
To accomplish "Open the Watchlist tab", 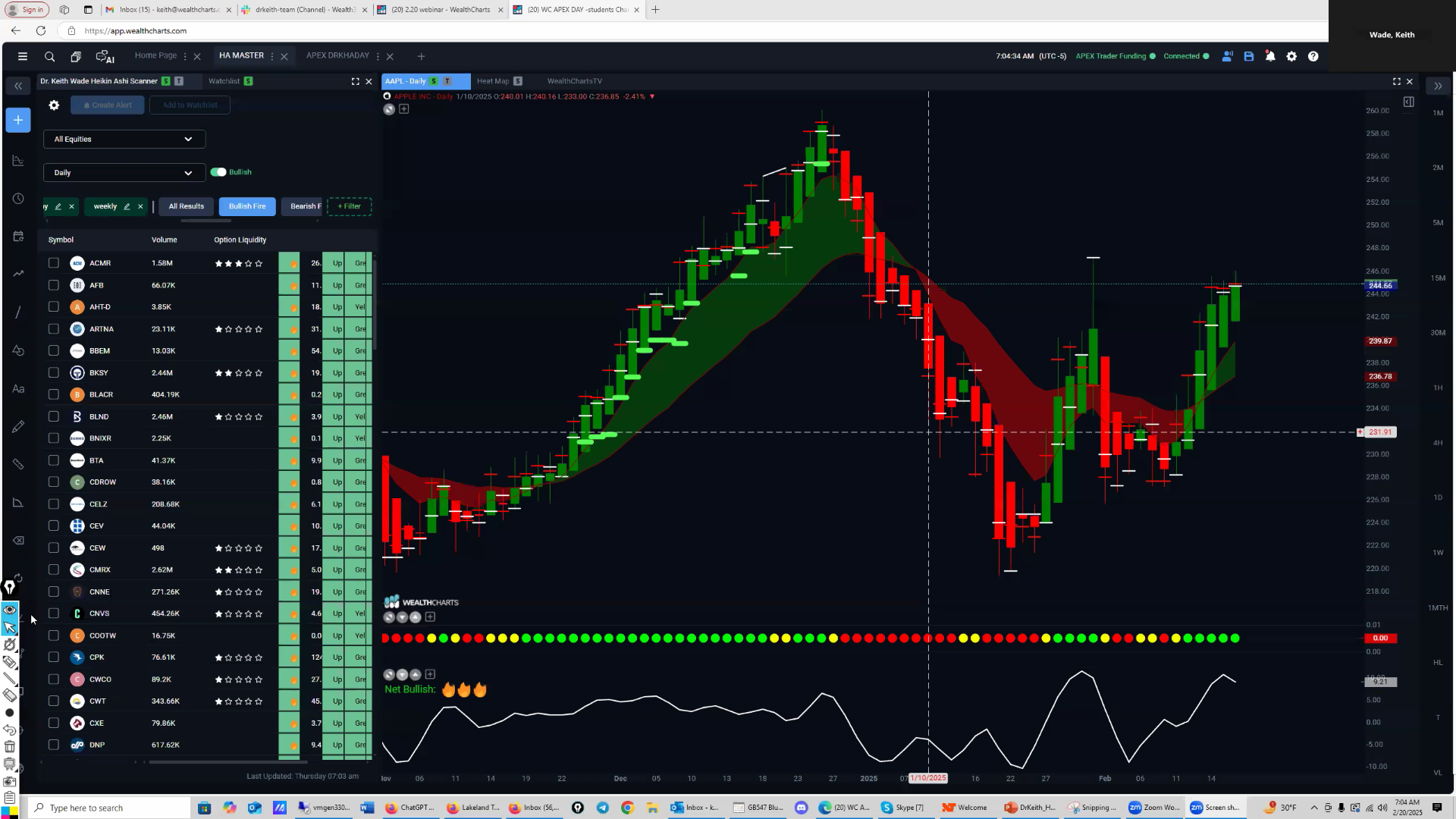I will tap(224, 81).
